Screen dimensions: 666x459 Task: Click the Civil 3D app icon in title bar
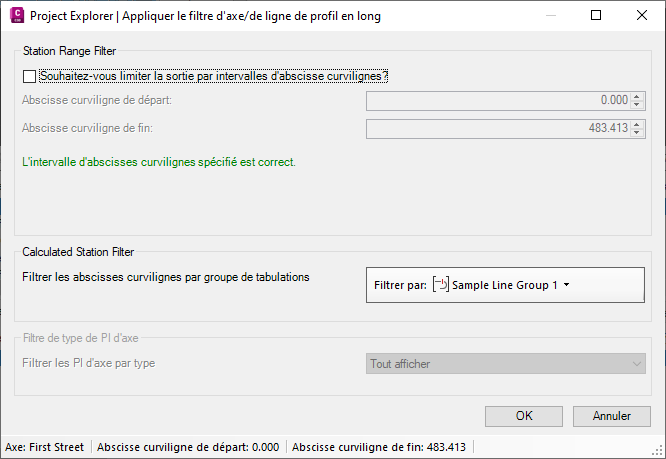pyautogui.click(x=15, y=16)
